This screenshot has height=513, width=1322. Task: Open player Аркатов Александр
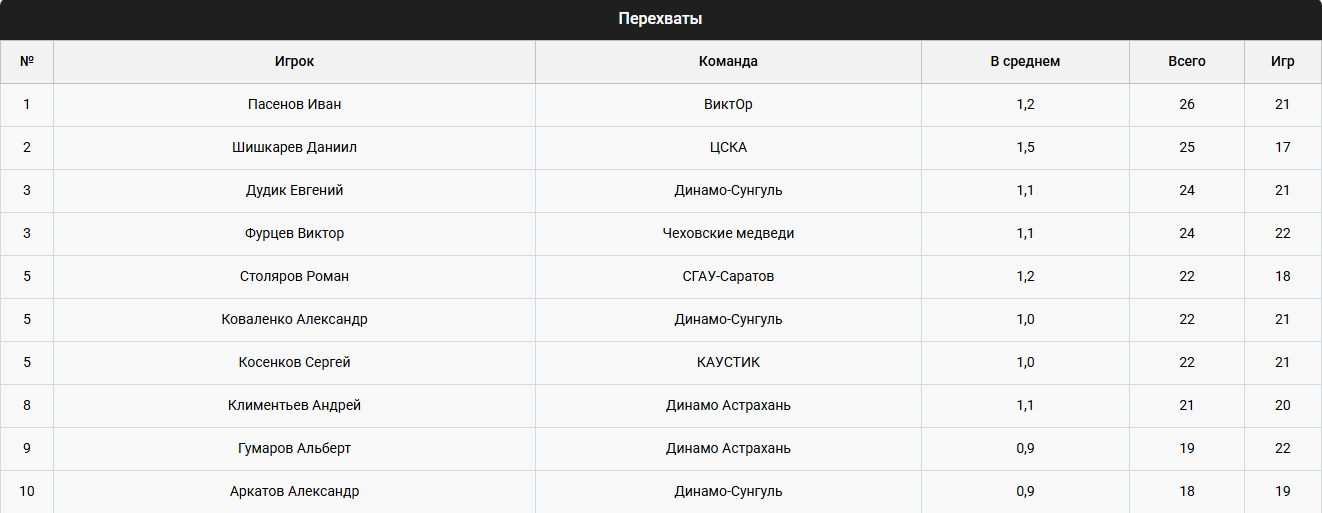[x=294, y=491]
